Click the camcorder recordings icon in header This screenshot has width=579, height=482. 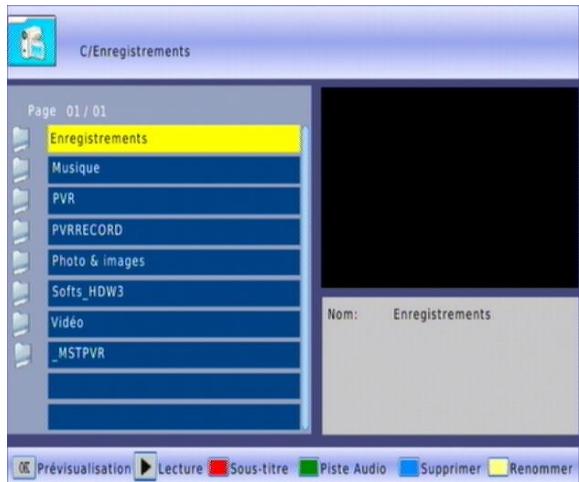(x=32, y=41)
